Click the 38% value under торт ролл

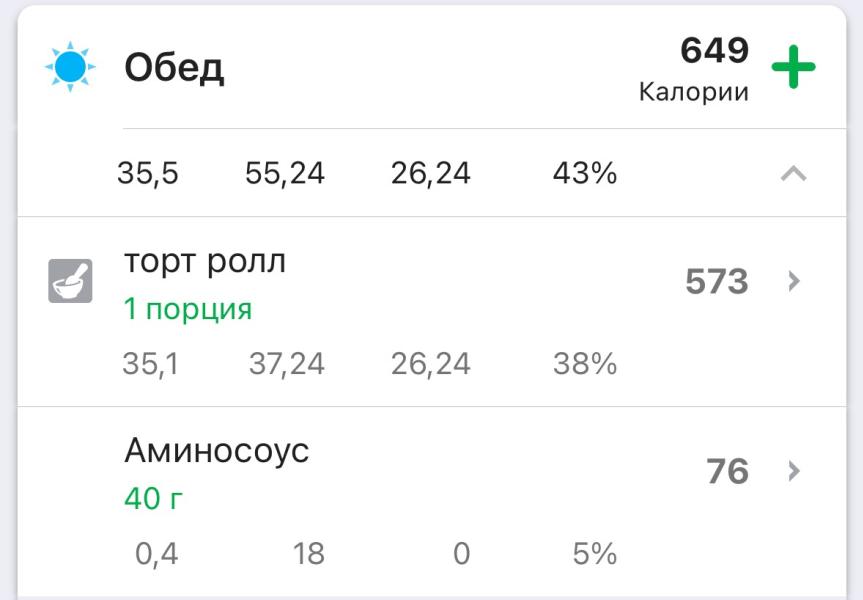tap(585, 364)
